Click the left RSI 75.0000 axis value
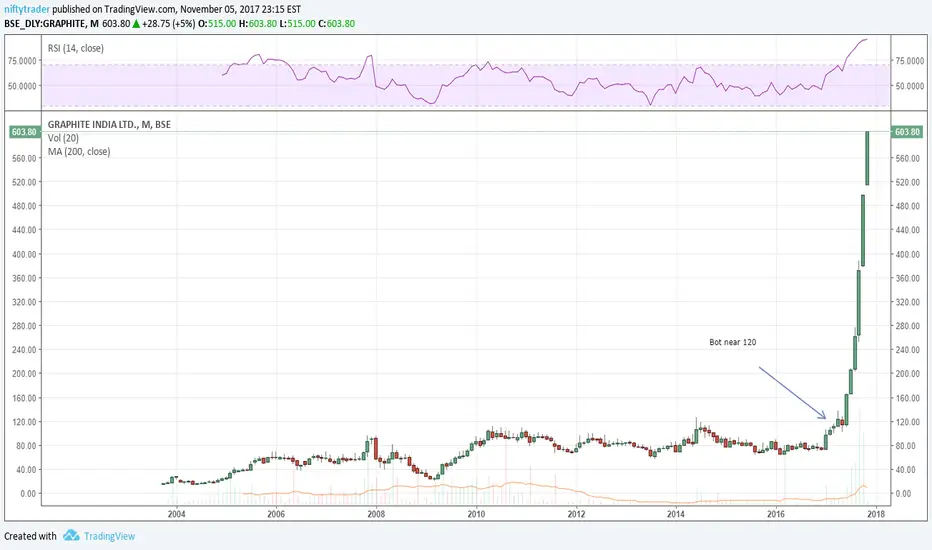 tap(21, 61)
